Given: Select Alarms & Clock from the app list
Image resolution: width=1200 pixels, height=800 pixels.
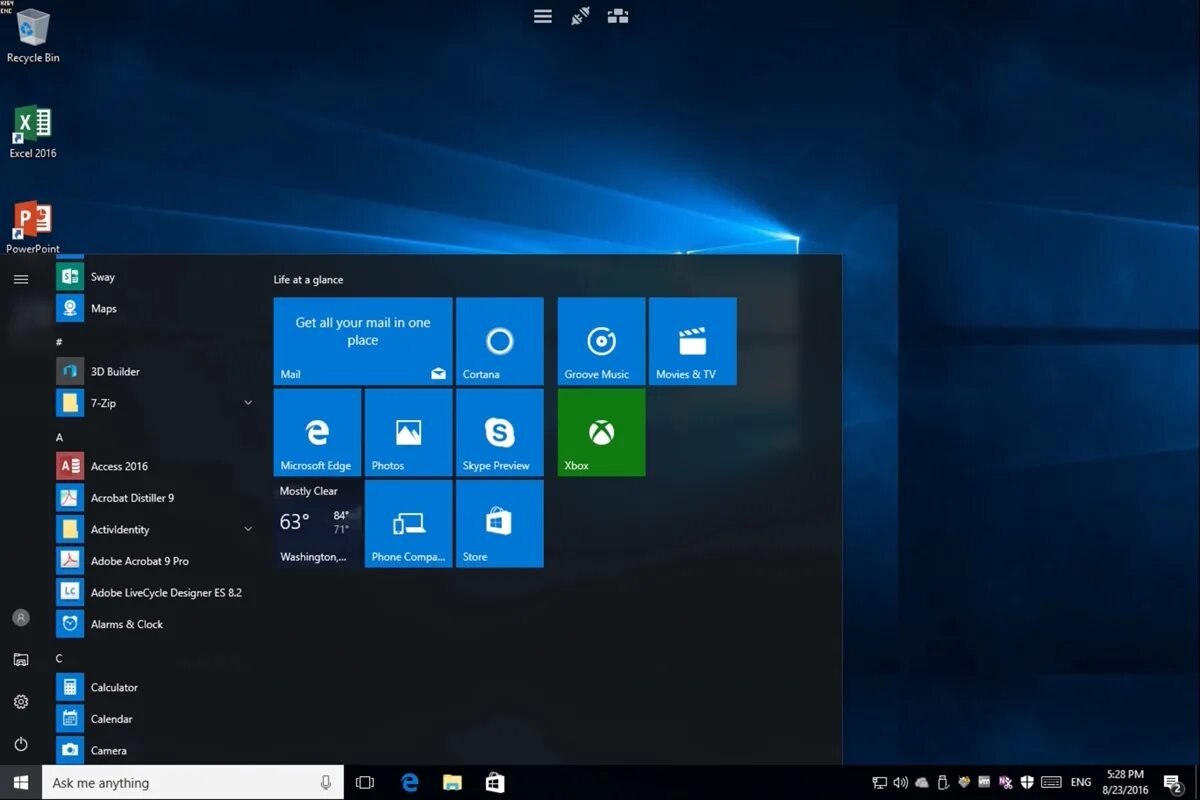Looking at the screenshot, I should pyautogui.click(x=127, y=623).
